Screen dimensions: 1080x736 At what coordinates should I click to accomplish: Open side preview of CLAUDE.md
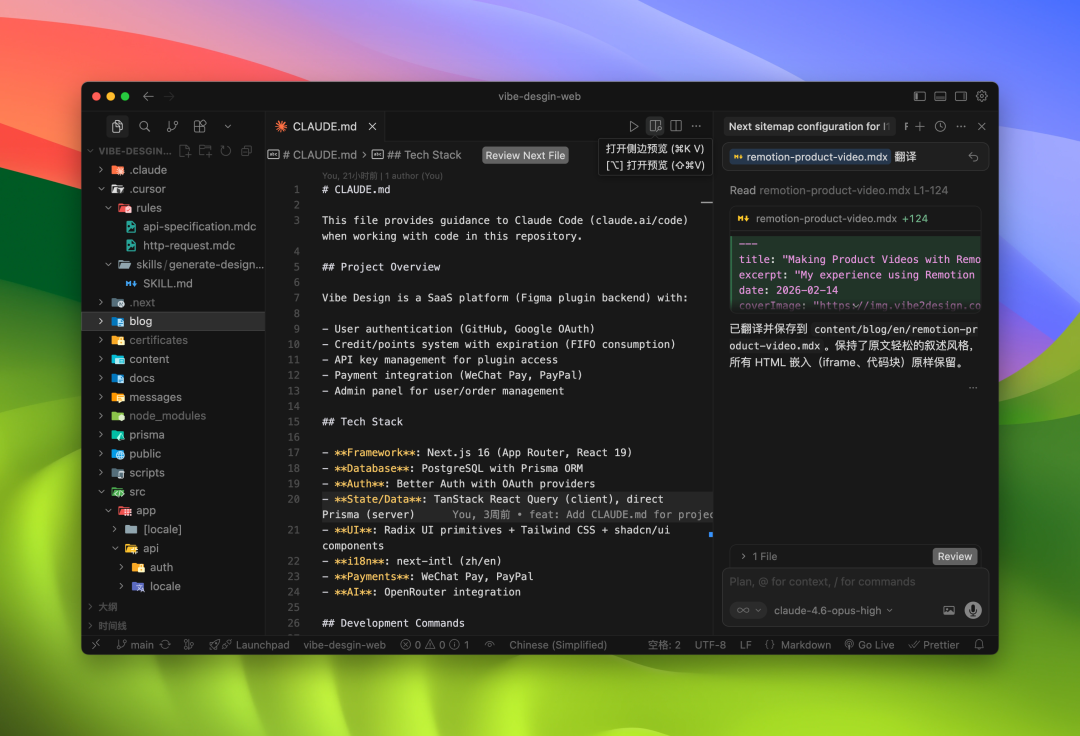655,126
